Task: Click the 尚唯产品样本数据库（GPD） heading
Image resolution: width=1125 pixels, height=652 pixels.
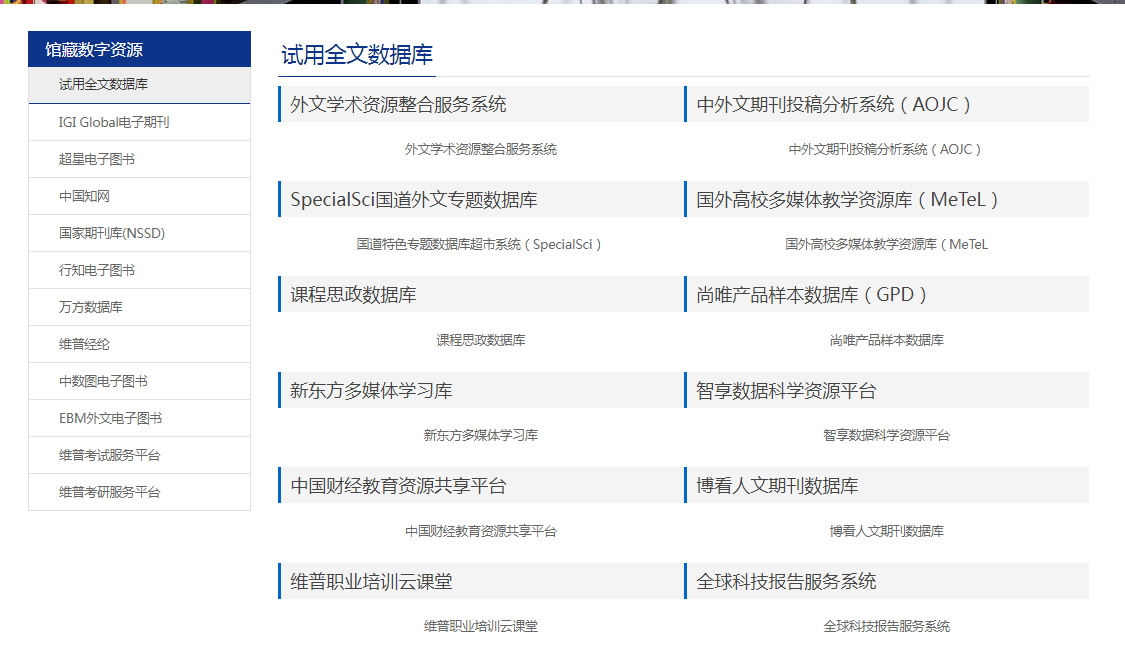Action: pos(812,295)
